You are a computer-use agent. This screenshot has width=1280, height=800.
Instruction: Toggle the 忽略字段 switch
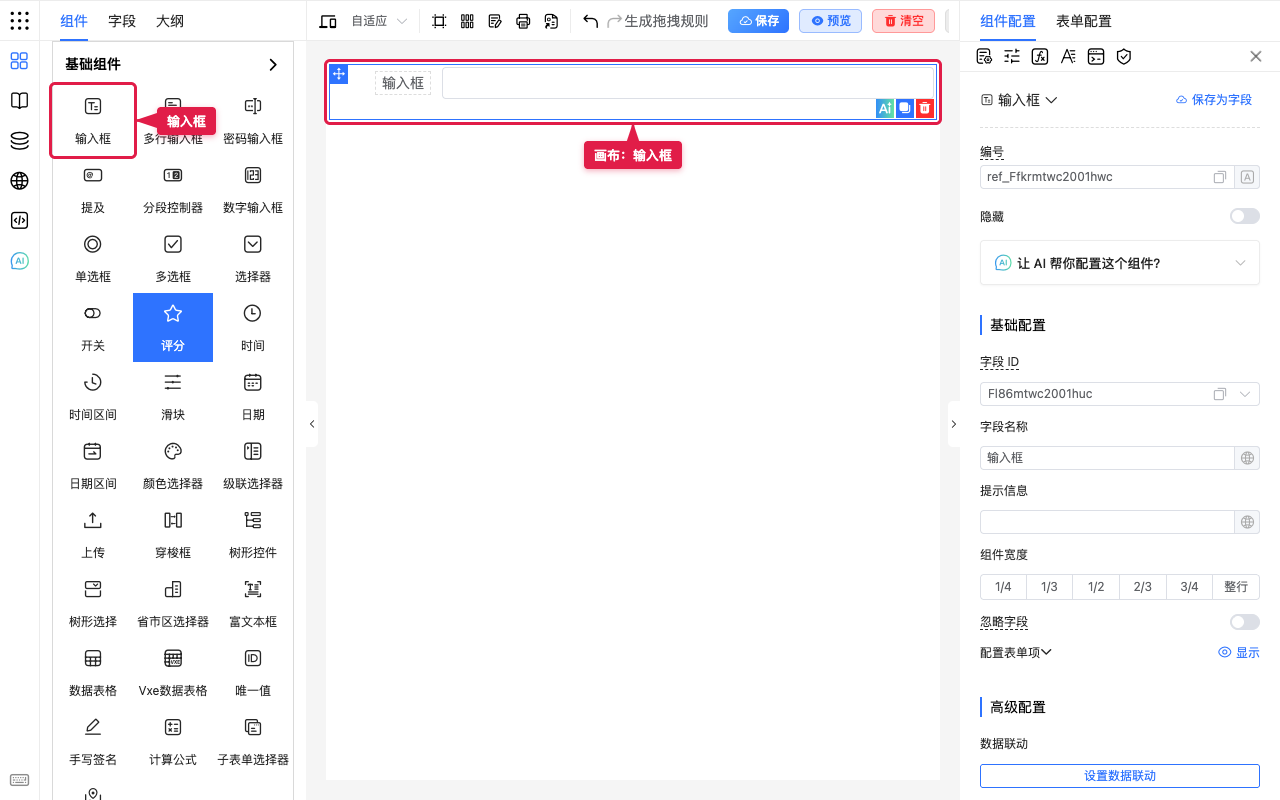(1245, 622)
